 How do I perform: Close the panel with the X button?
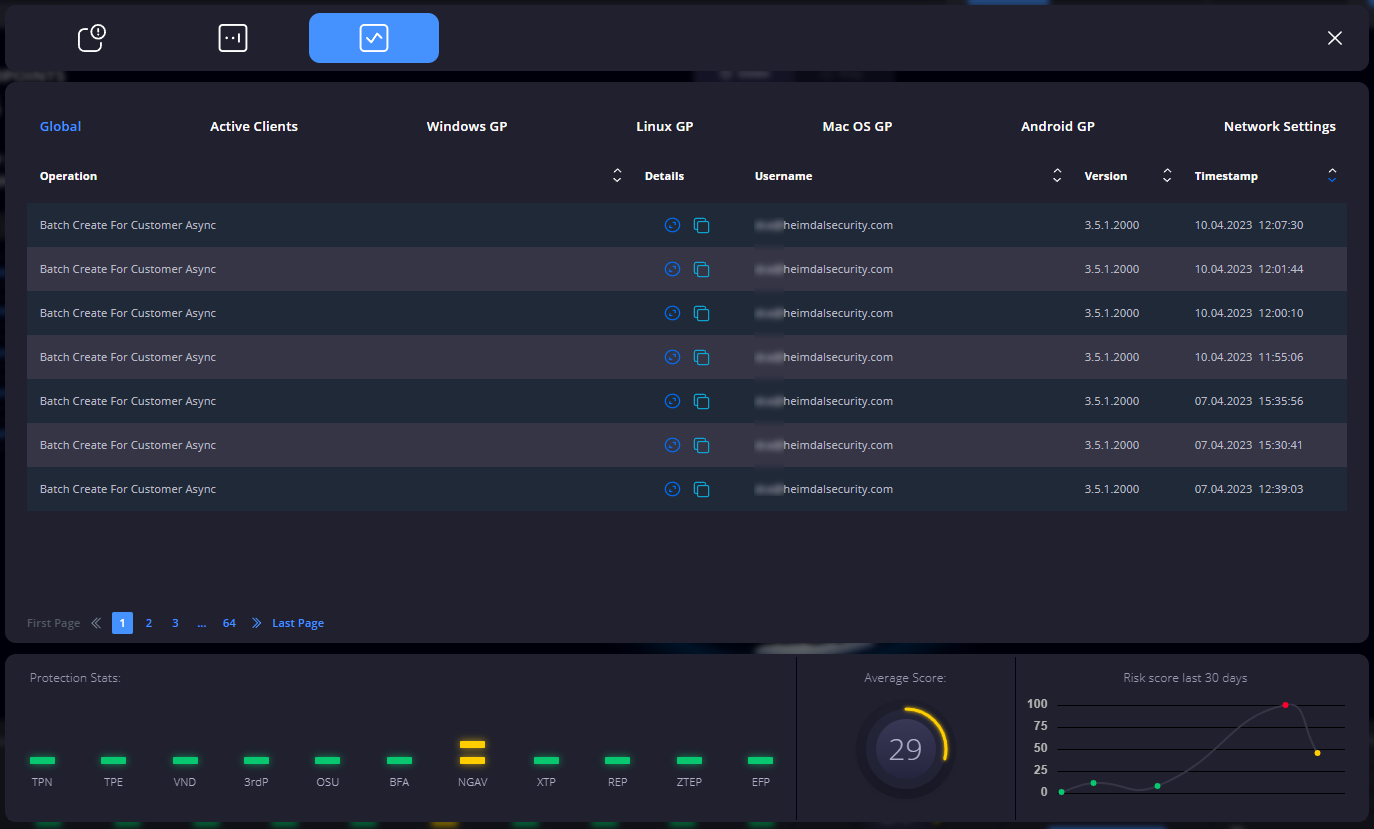(x=1335, y=38)
